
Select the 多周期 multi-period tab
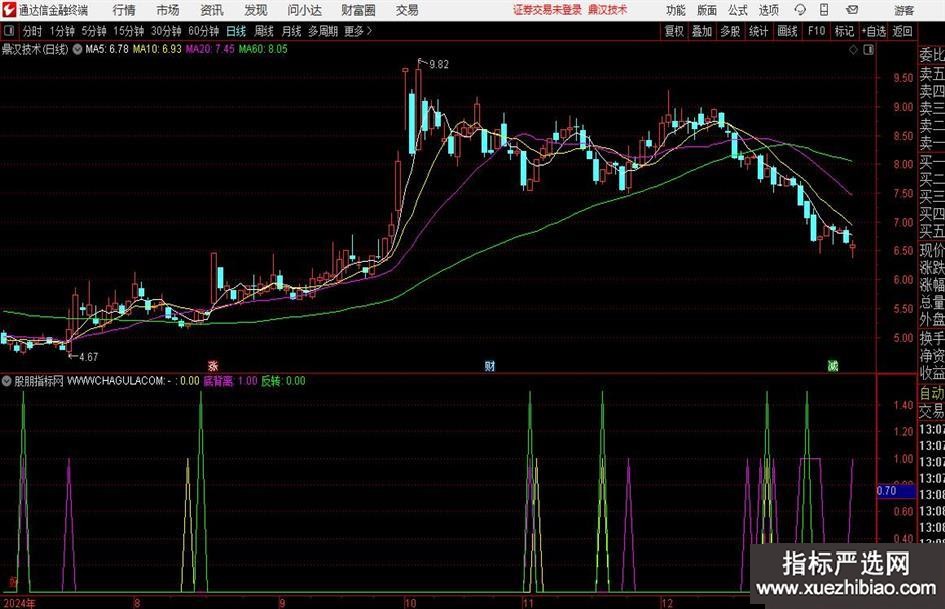click(322, 31)
